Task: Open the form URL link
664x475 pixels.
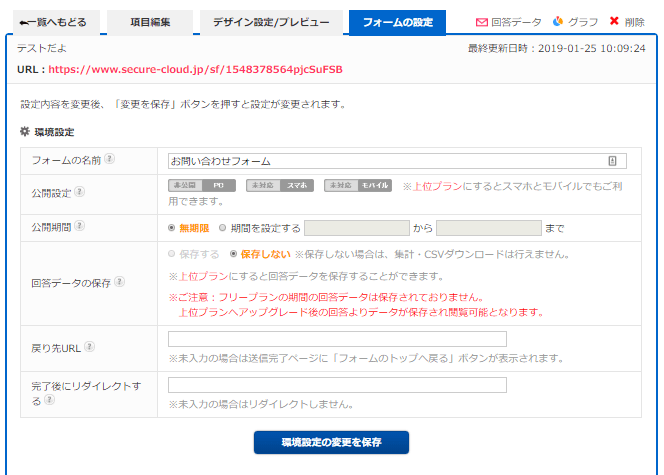Action: 195,70
